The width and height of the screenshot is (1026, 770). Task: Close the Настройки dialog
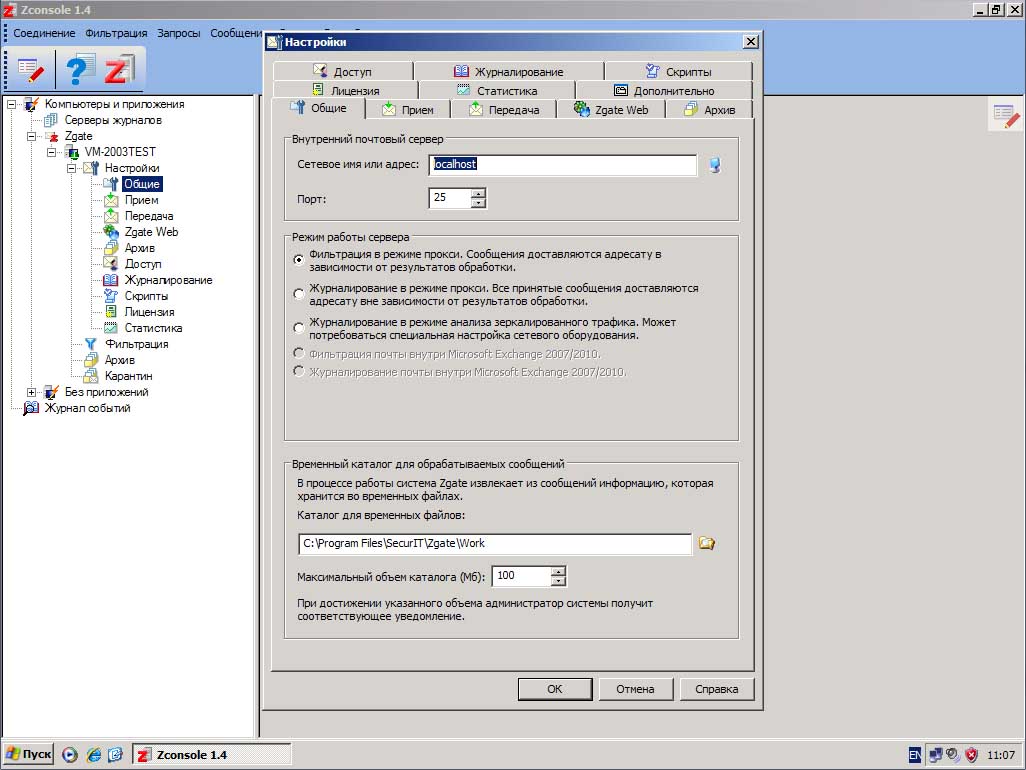(x=751, y=42)
